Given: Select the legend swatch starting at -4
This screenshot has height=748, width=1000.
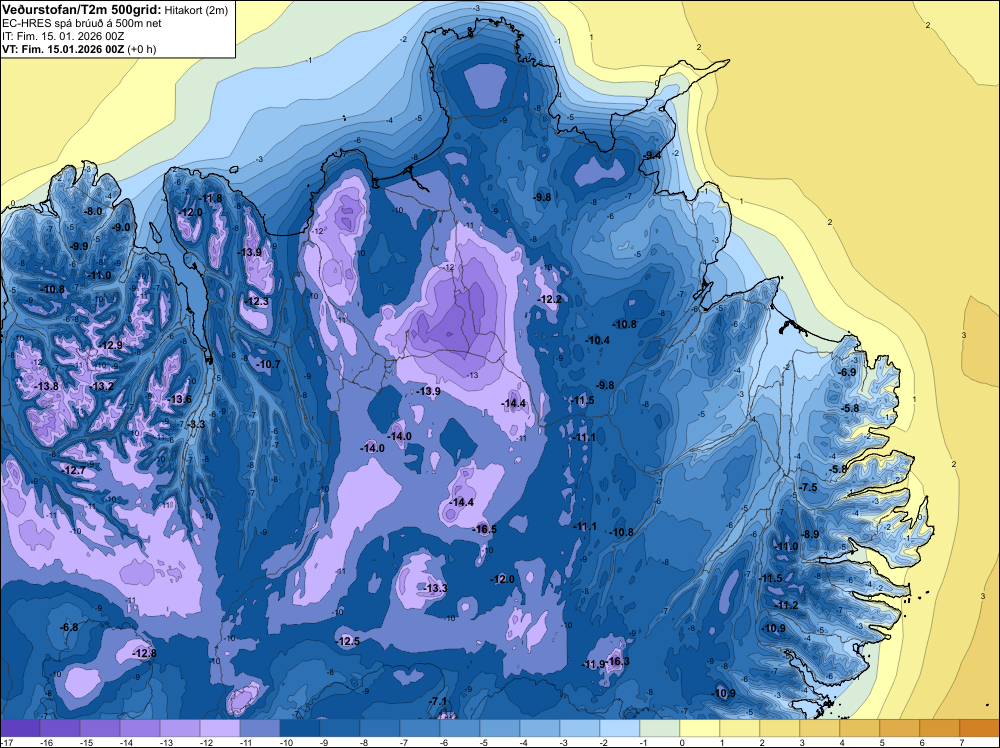Looking at the screenshot, I should pos(540,728).
